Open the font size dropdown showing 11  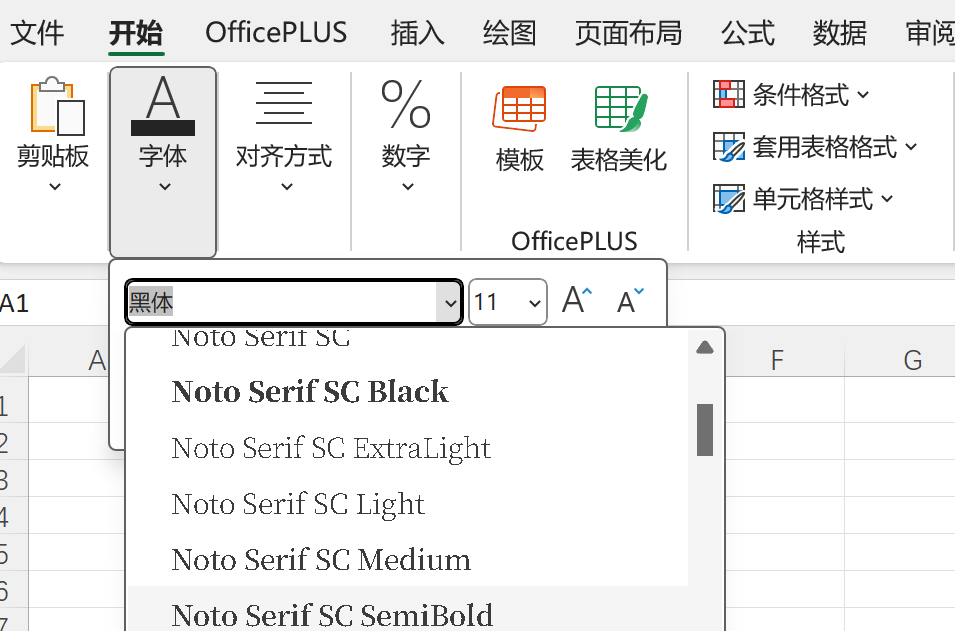pos(508,301)
